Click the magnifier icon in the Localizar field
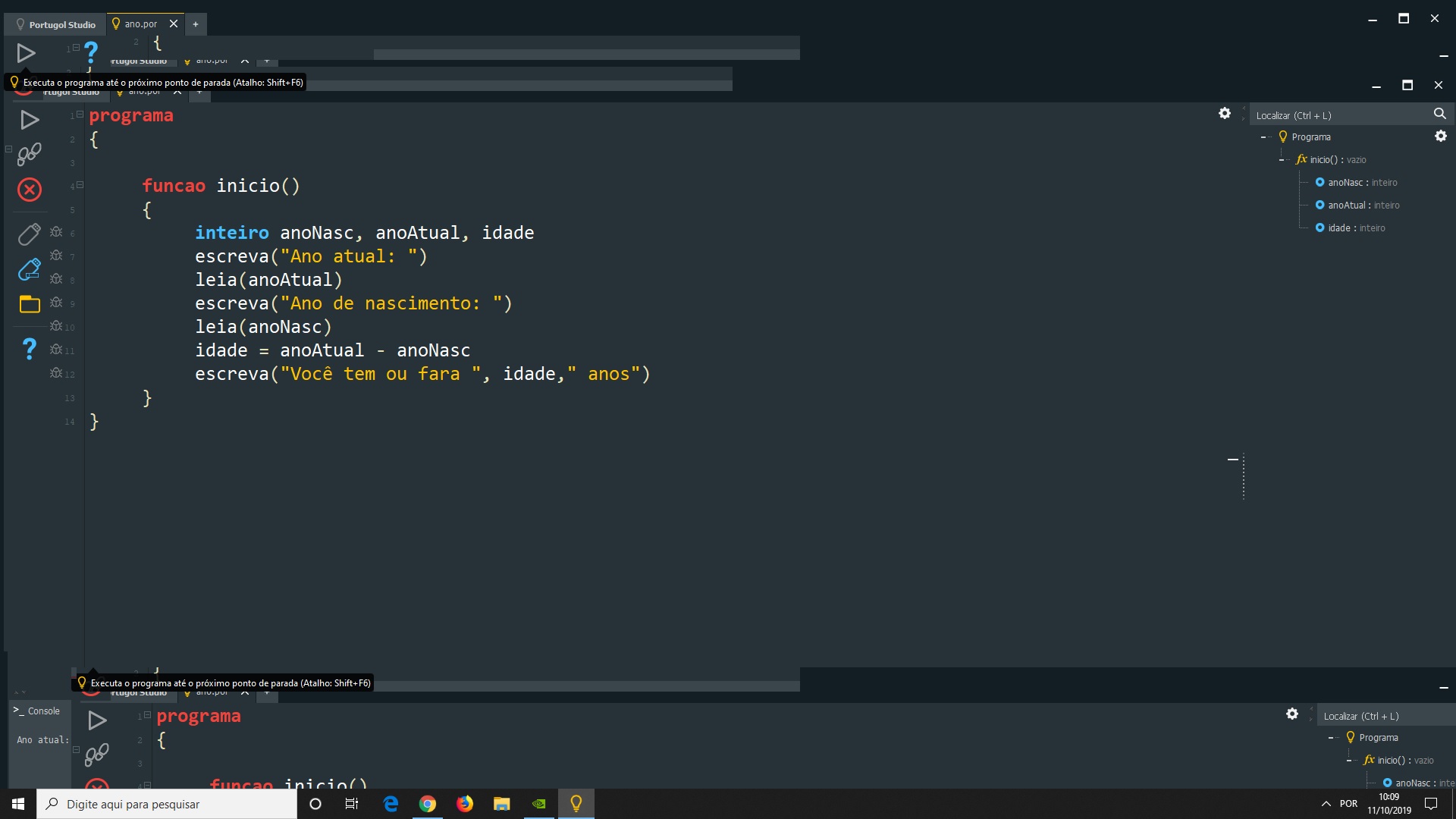 pos(1439,114)
